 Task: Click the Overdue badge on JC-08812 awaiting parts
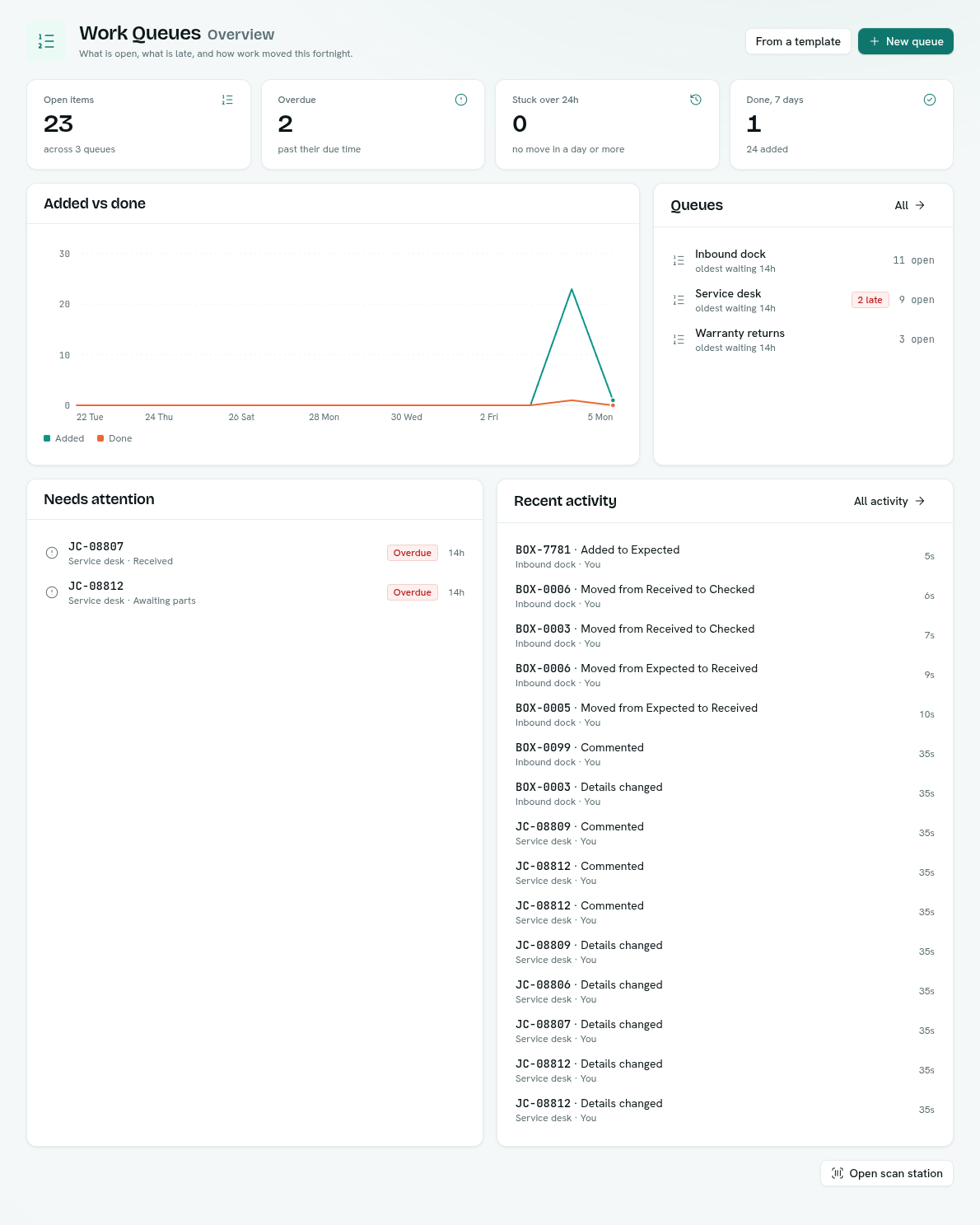pyautogui.click(x=412, y=592)
